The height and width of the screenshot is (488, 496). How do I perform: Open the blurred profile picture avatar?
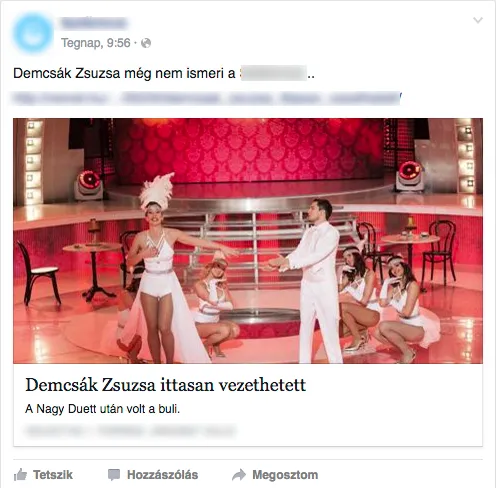(33, 33)
